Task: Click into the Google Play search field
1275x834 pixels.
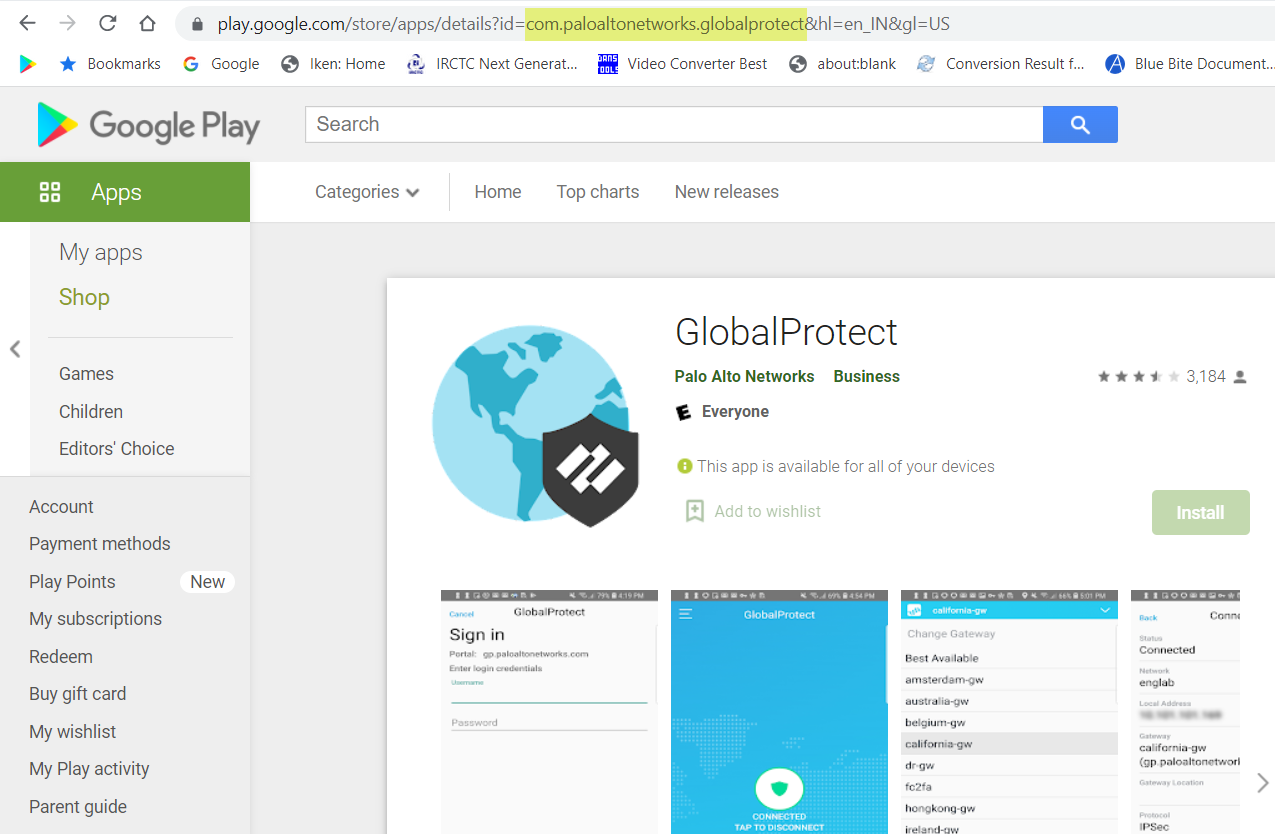Action: click(x=673, y=125)
